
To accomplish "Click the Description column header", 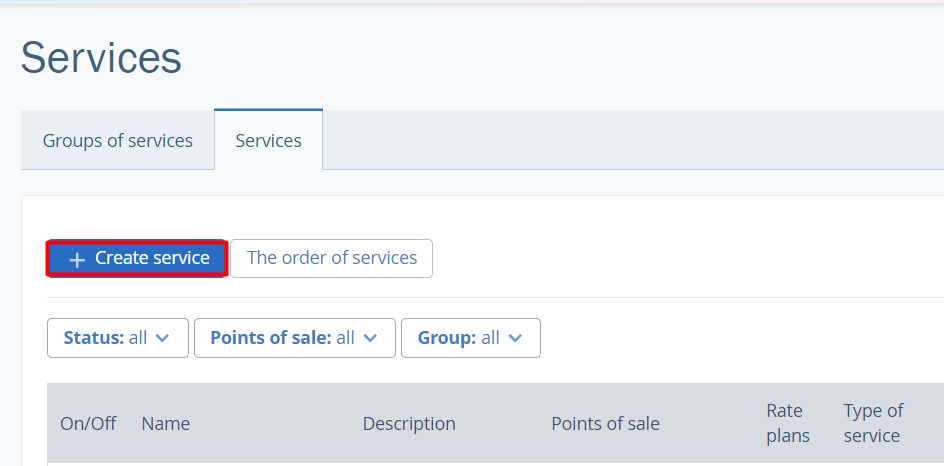I will coord(409,423).
